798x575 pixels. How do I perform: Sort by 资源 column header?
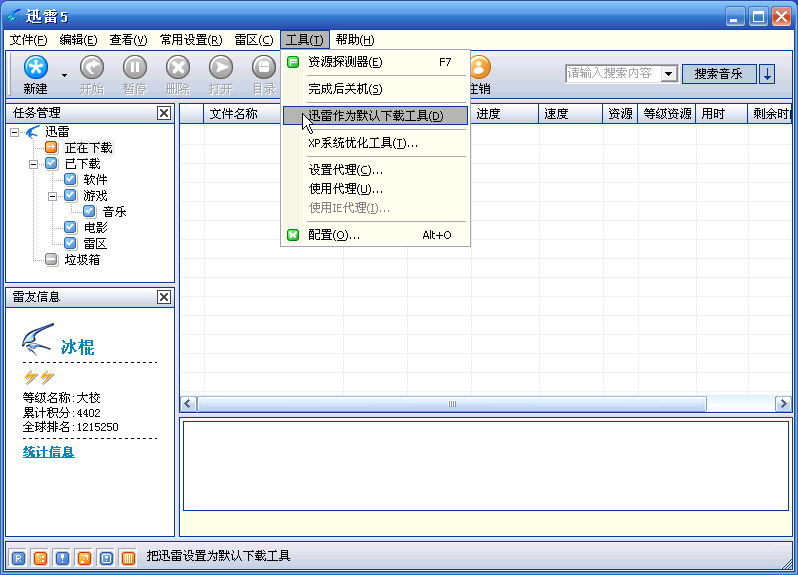[620, 113]
